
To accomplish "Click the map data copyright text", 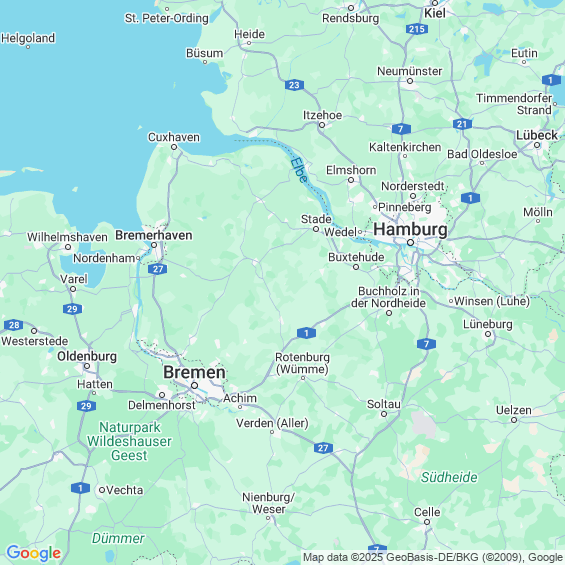I will (x=433, y=557).
